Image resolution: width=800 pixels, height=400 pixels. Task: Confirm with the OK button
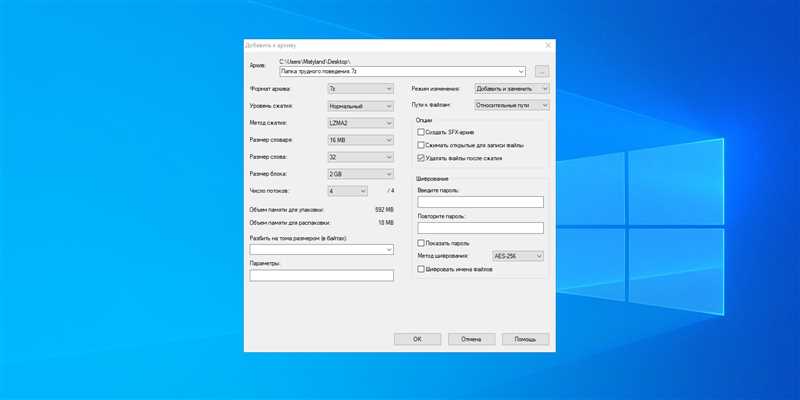click(x=417, y=339)
